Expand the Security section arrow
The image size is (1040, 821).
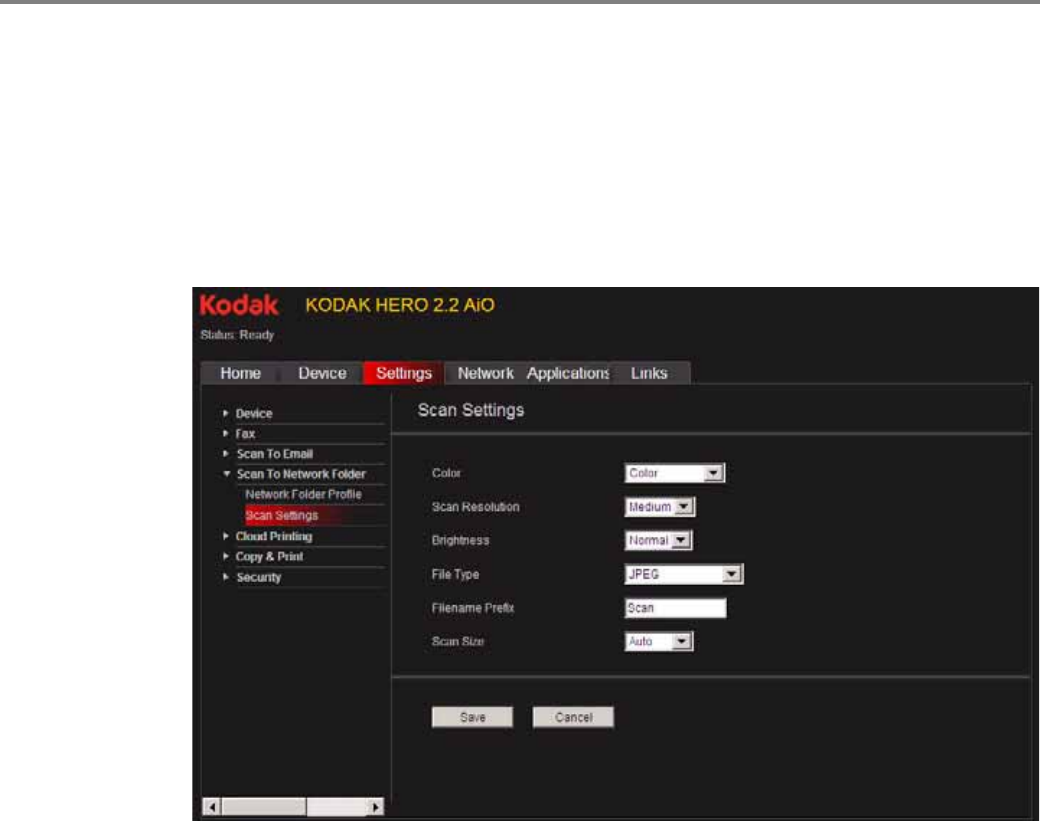pyautogui.click(x=226, y=577)
